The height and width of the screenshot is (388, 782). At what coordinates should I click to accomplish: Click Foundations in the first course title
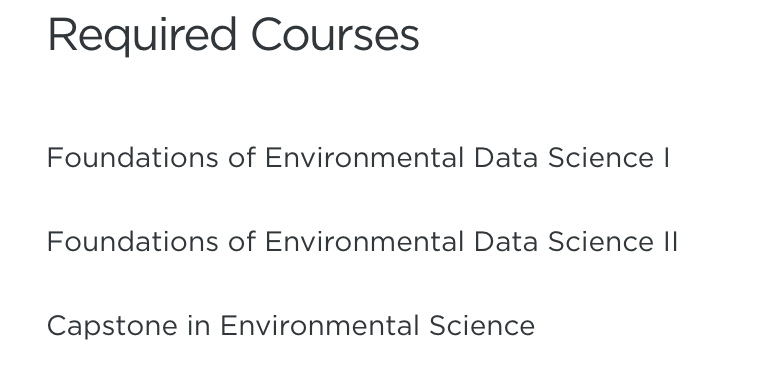click(133, 158)
